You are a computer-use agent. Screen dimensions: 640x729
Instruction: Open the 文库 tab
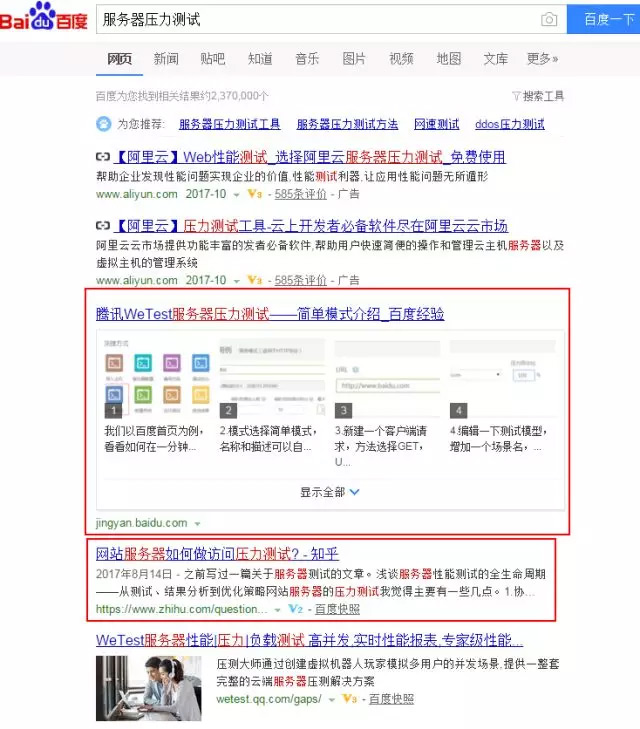pyautogui.click(x=495, y=59)
